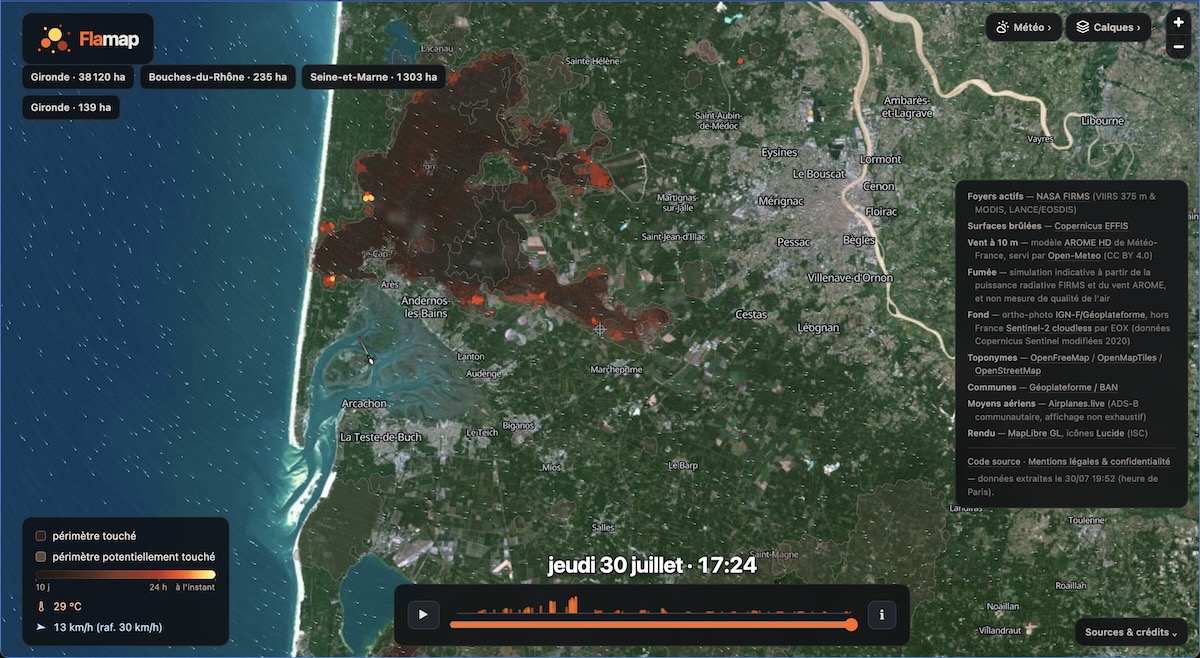Click the orange timeline slider handle
The width and height of the screenshot is (1200, 658).
[x=851, y=625]
